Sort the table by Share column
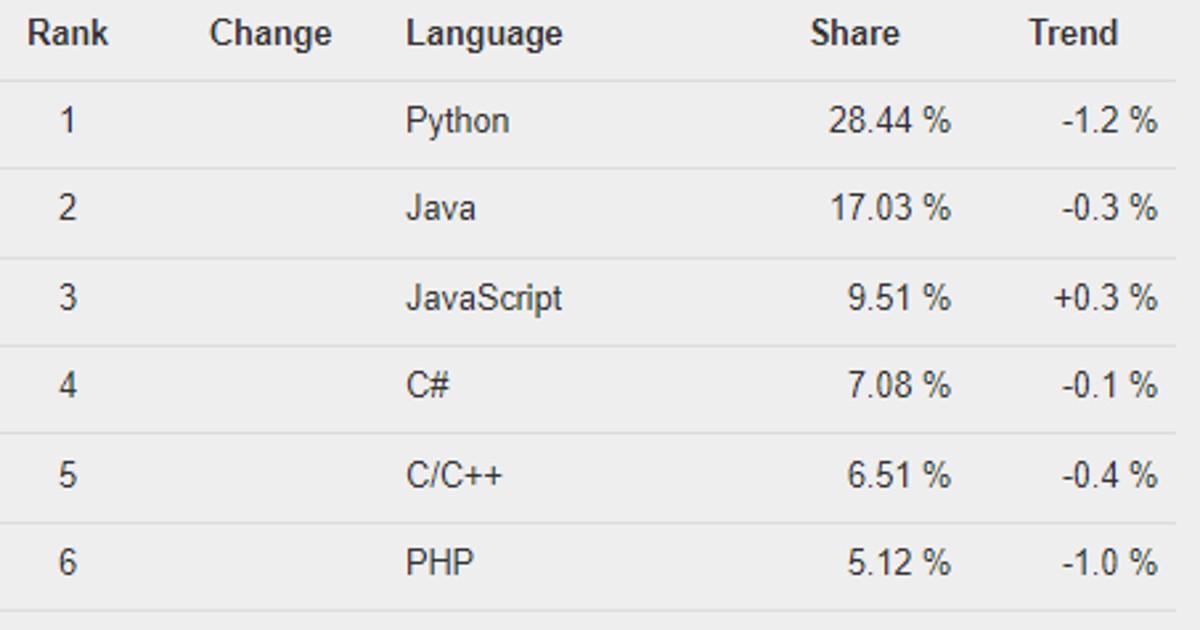The image size is (1200, 630). pos(856,33)
